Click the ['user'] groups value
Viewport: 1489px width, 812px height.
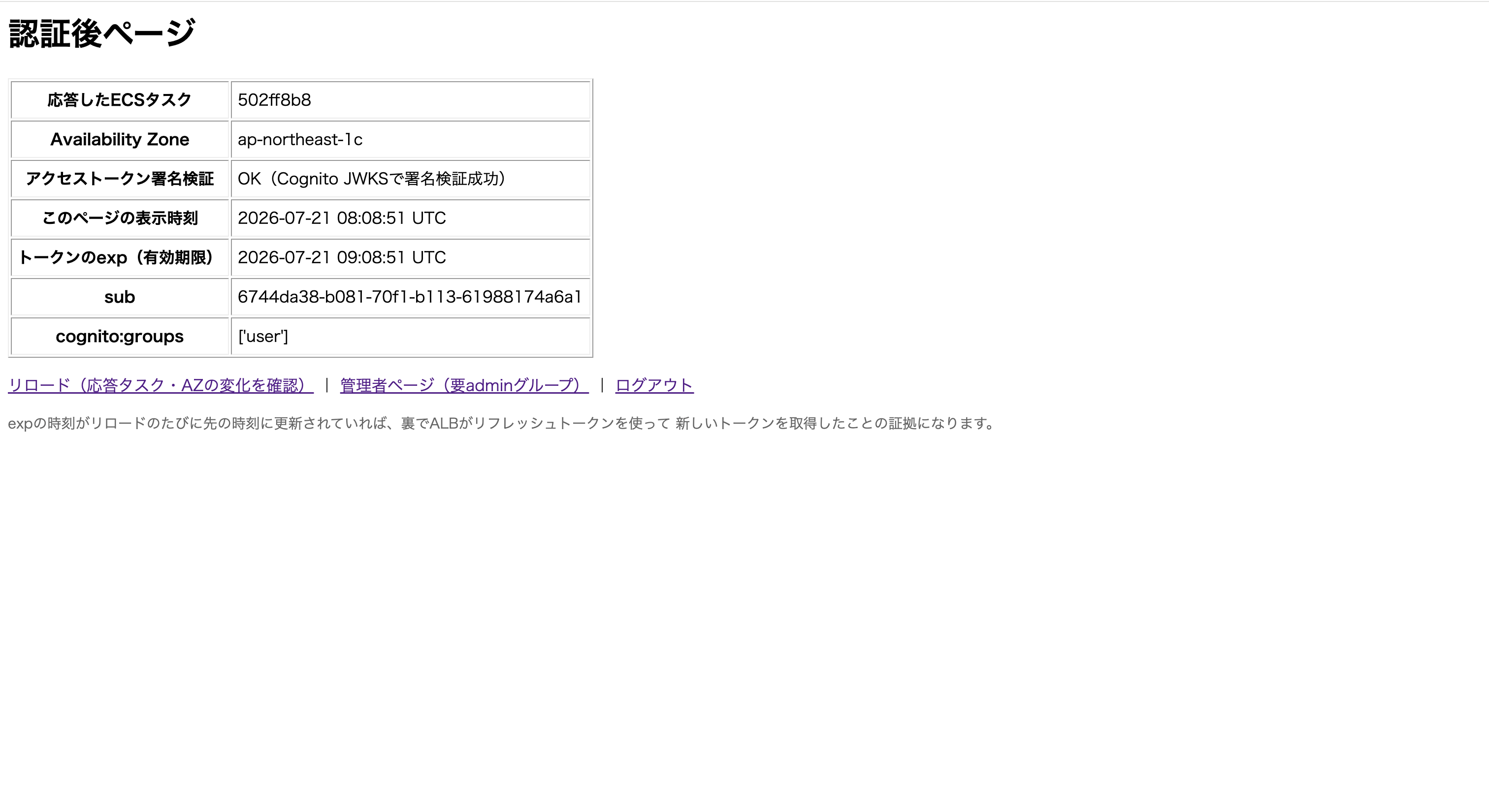pos(263,336)
